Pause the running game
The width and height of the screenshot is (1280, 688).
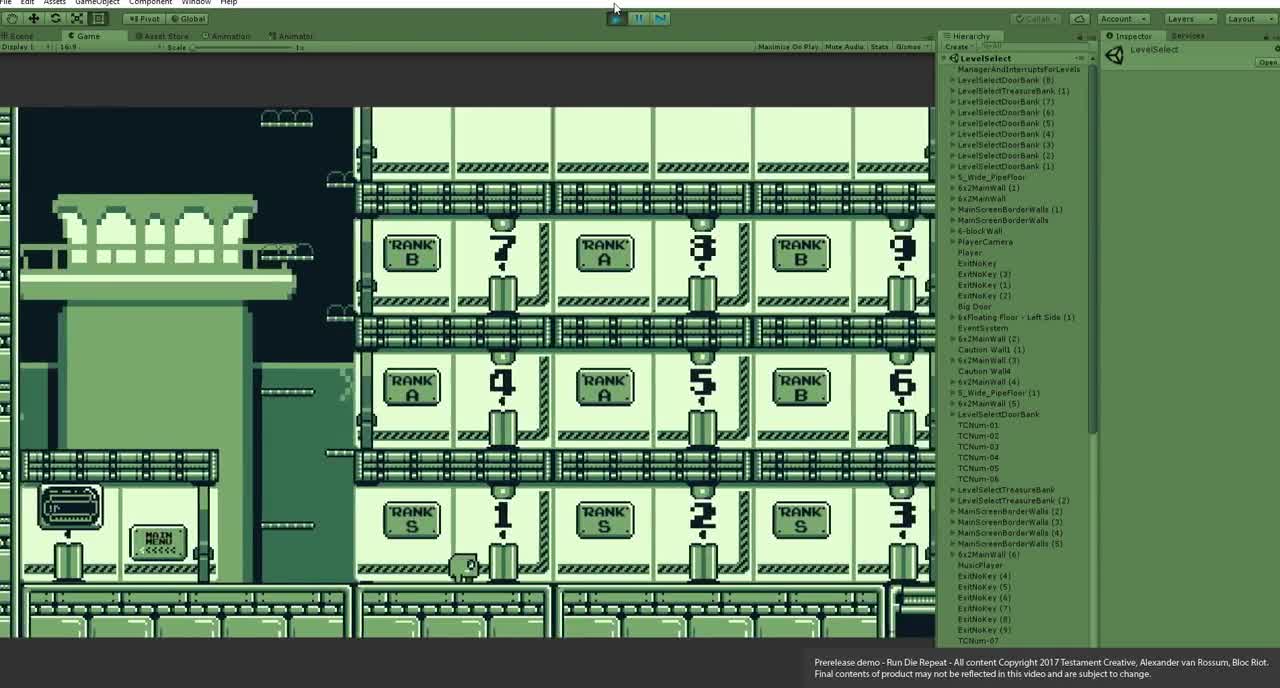639,18
